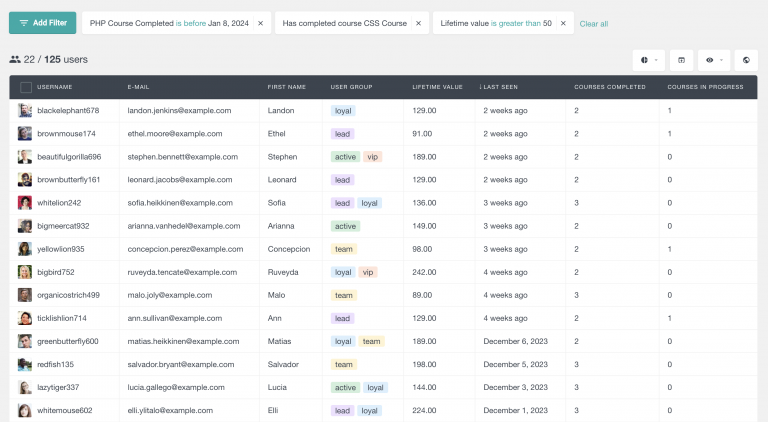Click avatar of user whitelion242
The image size is (768, 422).
(25, 203)
